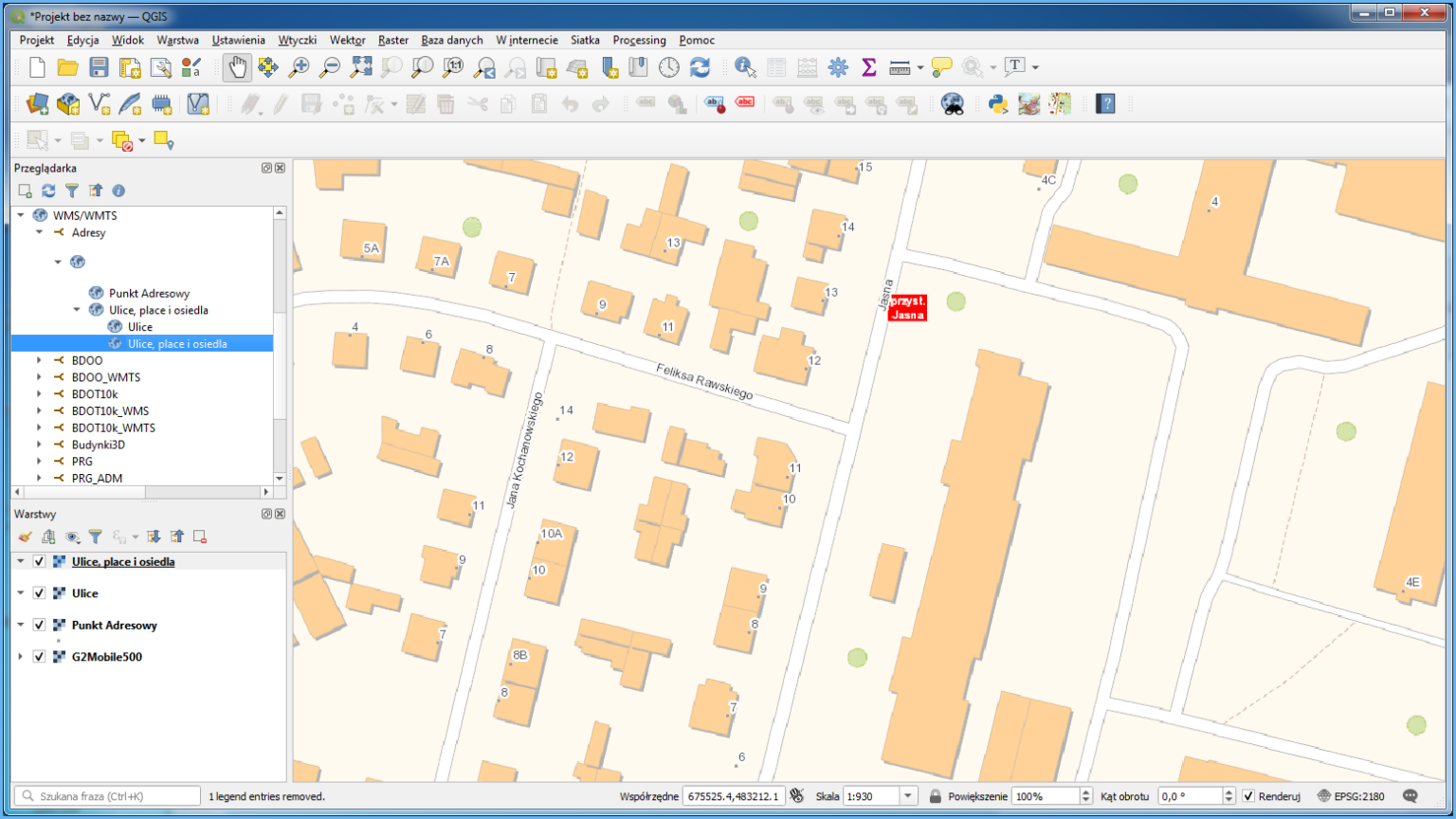Launch the Python console
1456x819 pixels.
997,104
